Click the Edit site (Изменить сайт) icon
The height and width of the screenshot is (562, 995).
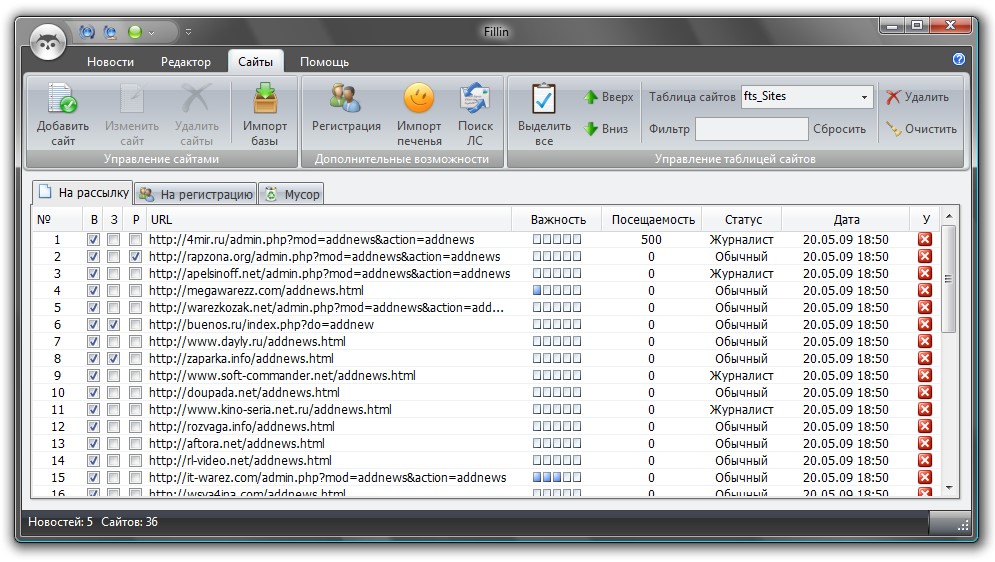tap(132, 100)
